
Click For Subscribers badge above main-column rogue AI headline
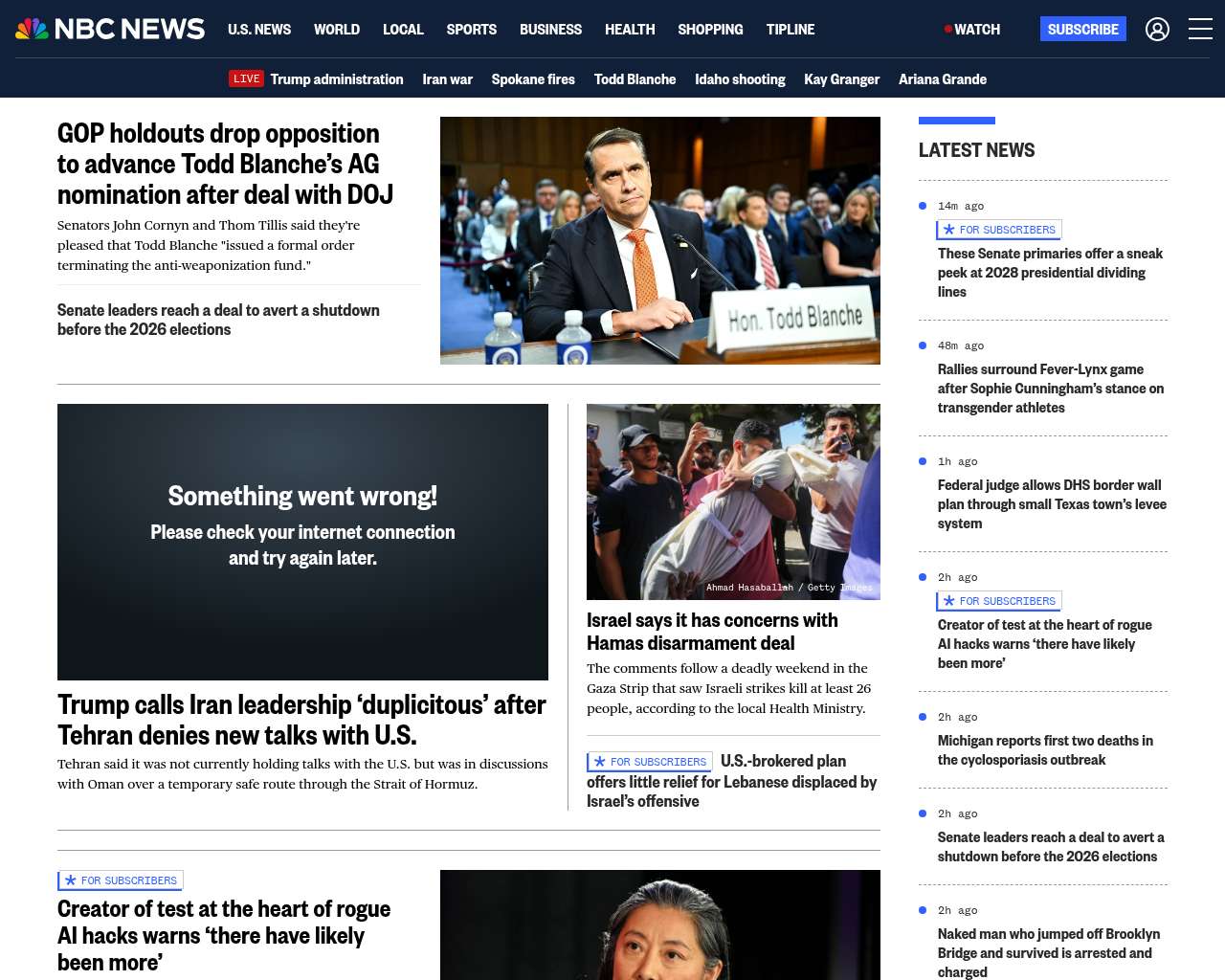tap(121, 880)
